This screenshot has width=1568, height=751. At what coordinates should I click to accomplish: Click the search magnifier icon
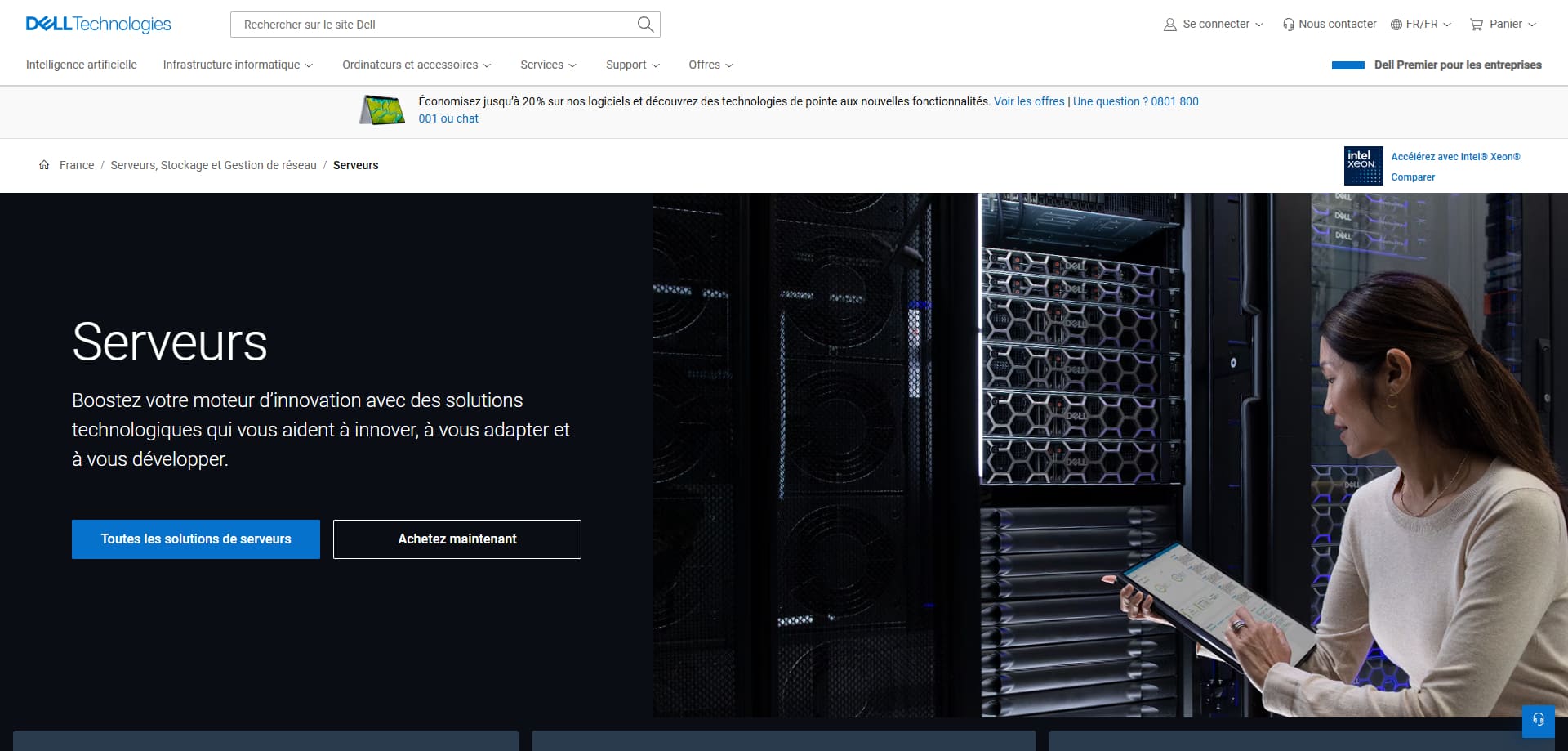click(x=645, y=25)
